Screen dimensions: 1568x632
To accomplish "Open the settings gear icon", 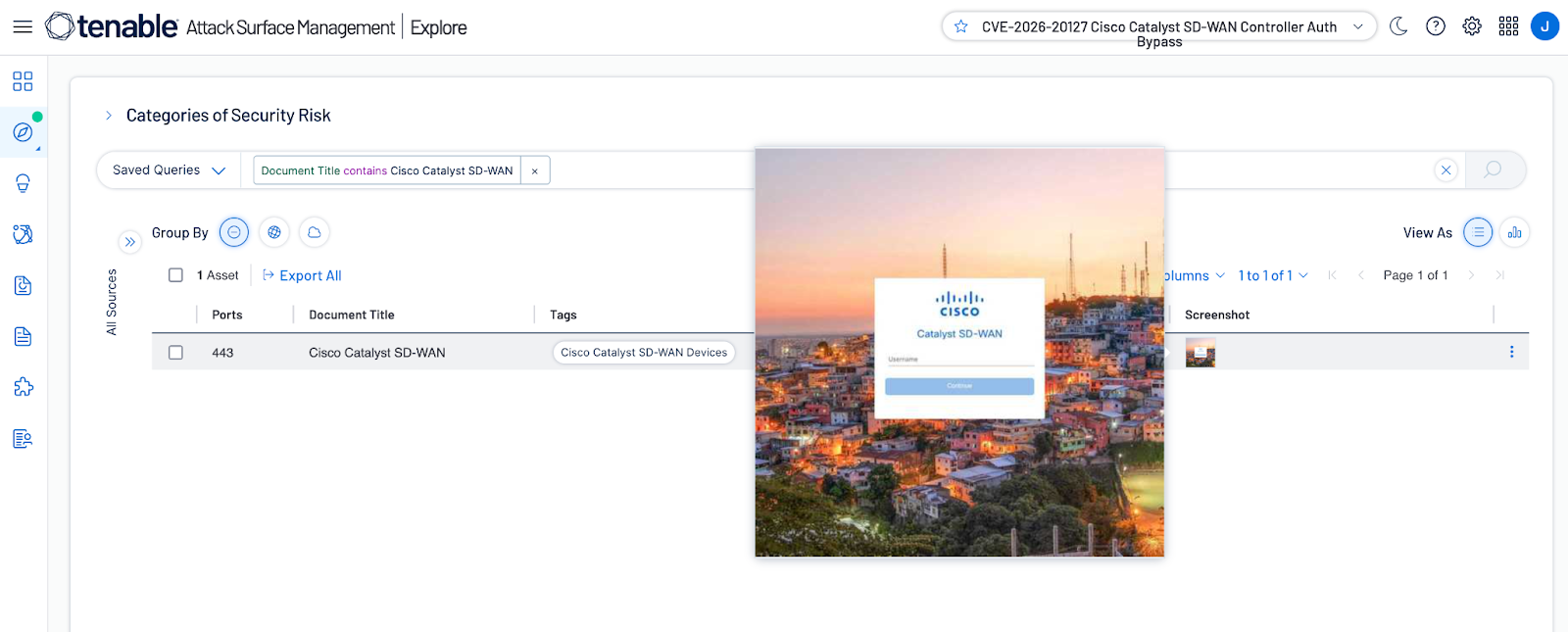I will point(1472,26).
